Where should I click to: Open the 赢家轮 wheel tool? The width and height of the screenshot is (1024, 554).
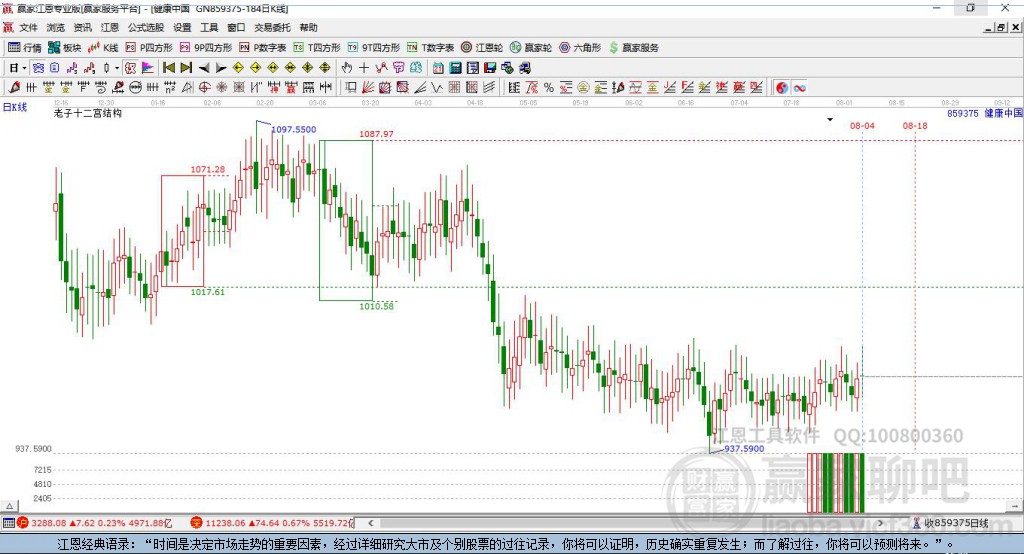(531, 48)
